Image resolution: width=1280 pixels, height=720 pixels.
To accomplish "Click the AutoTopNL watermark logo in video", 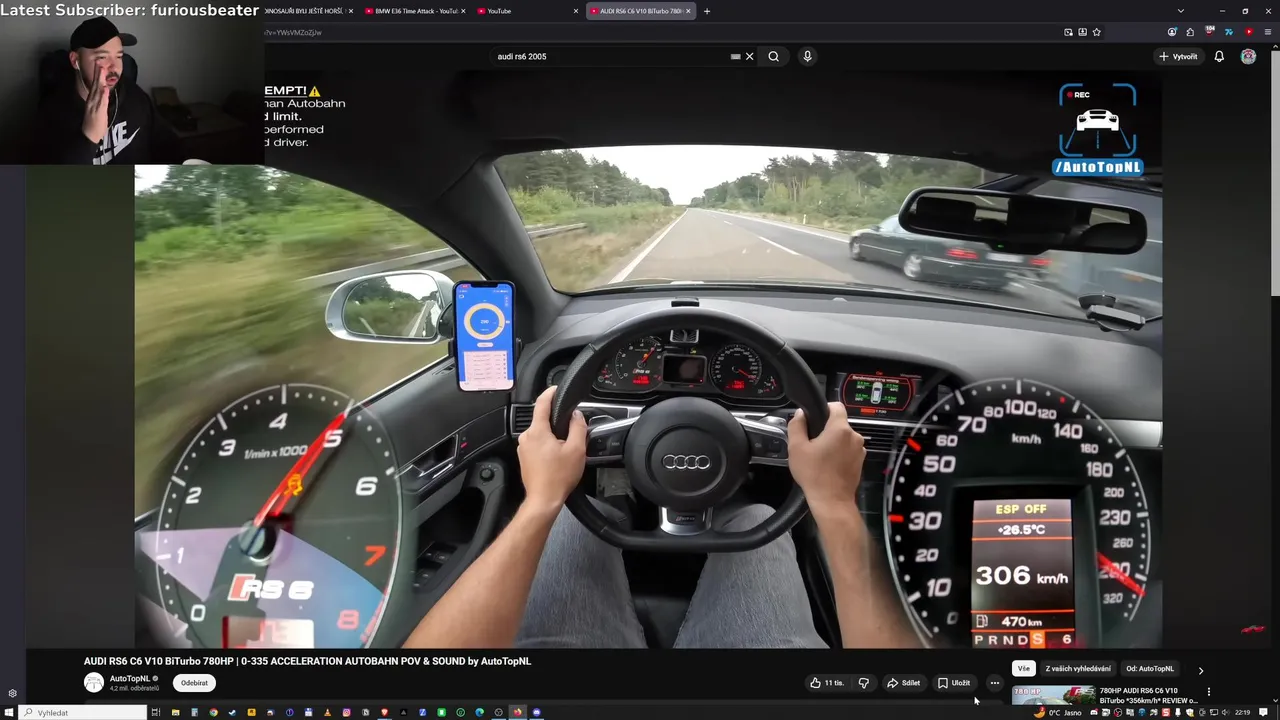I will 1097,130.
